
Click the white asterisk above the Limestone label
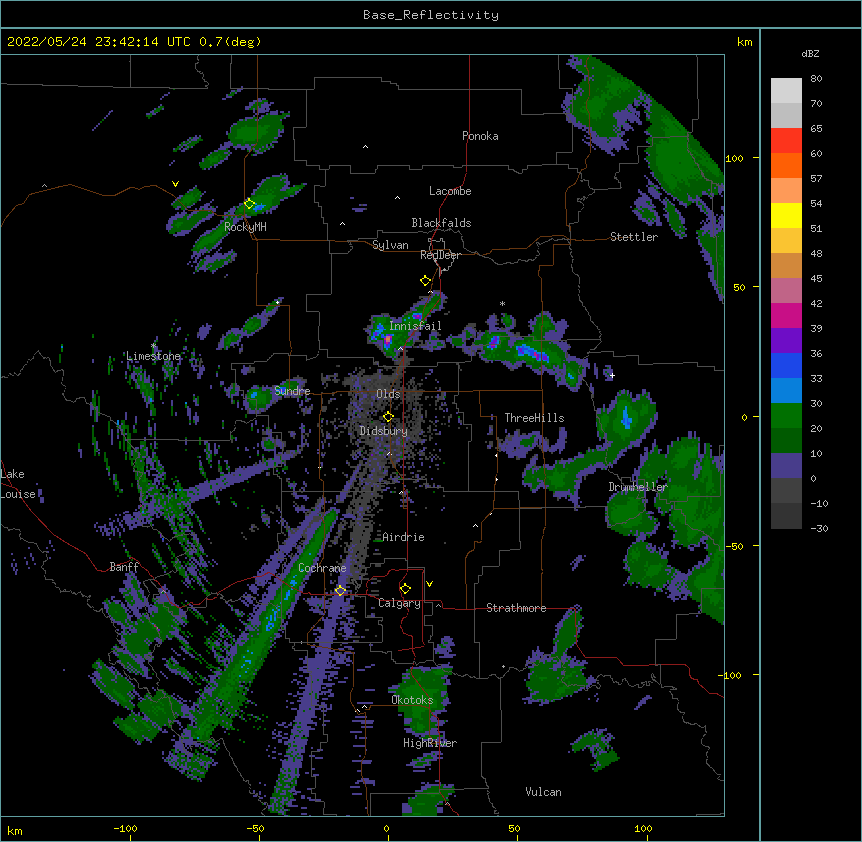coord(153,346)
